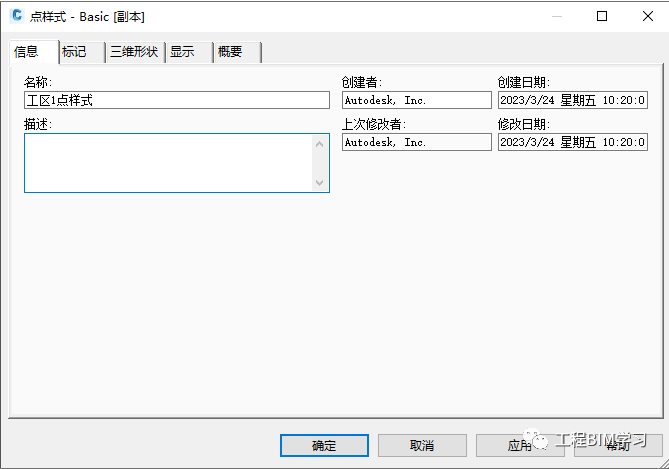Maximize the point style dialog
Screen dimensions: 669x469
click(602, 16)
